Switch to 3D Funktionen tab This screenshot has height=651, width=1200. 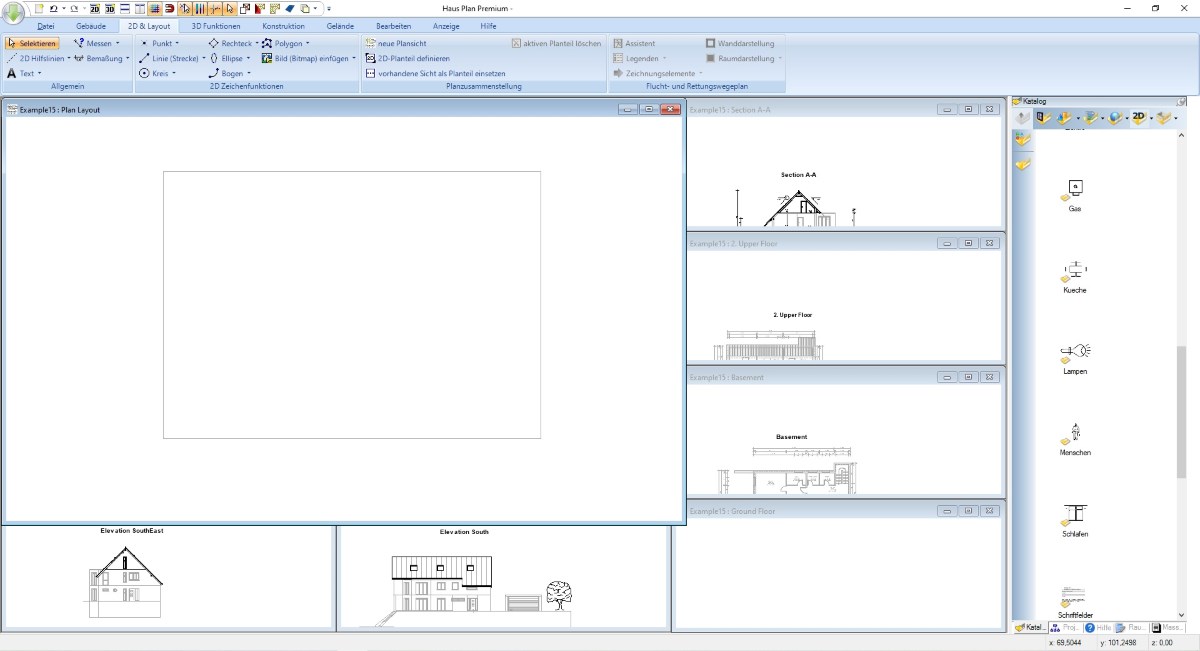pos(216,26)
